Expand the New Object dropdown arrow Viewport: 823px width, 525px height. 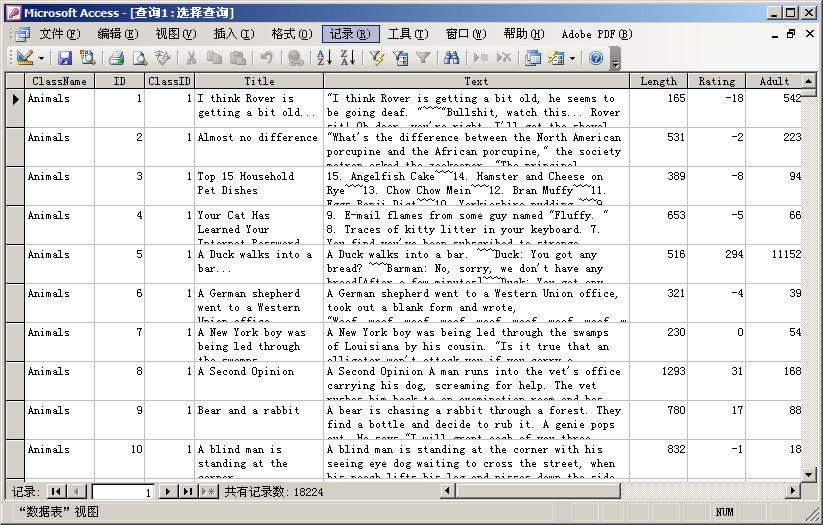click(572, 58)
